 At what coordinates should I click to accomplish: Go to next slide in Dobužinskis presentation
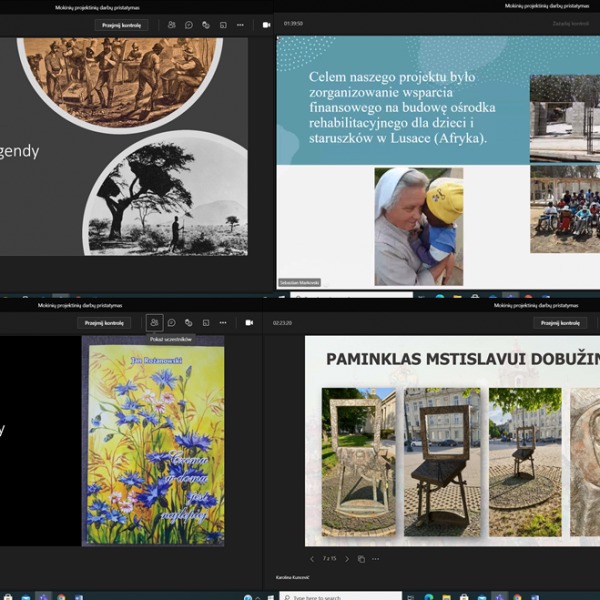pos(347,559)
